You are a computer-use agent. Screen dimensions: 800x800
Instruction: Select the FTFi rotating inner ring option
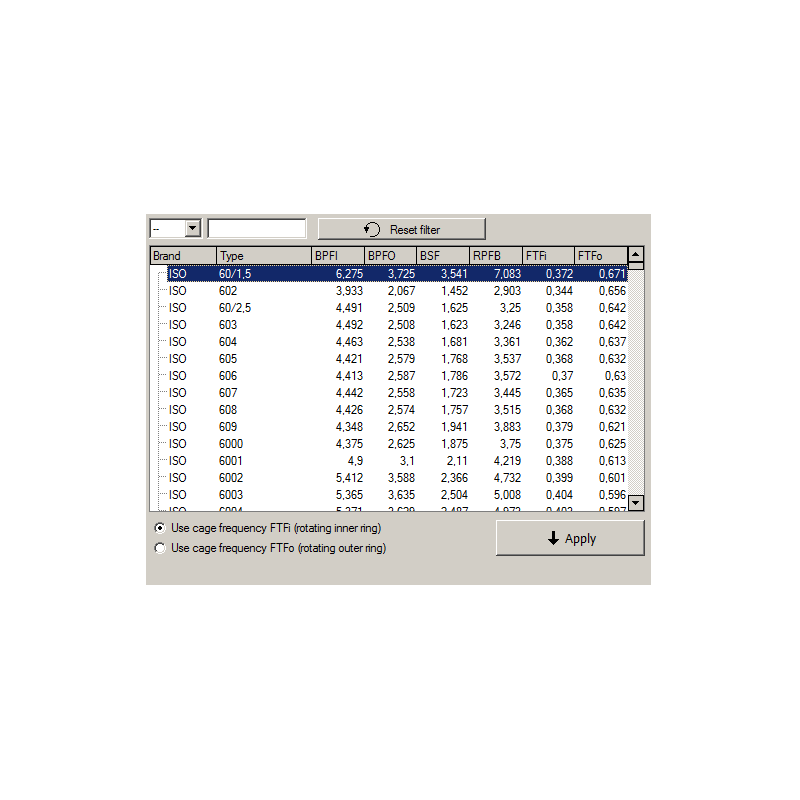click(160, 527)
